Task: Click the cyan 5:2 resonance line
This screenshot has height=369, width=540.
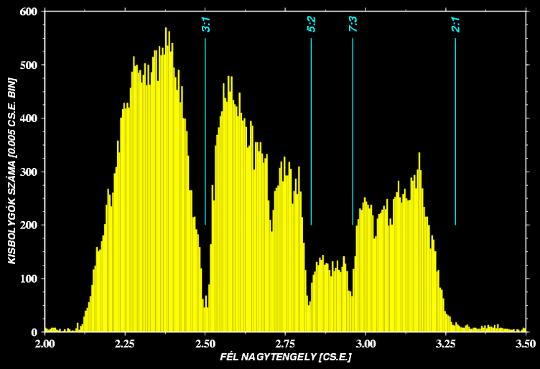Action: point(311,132)
